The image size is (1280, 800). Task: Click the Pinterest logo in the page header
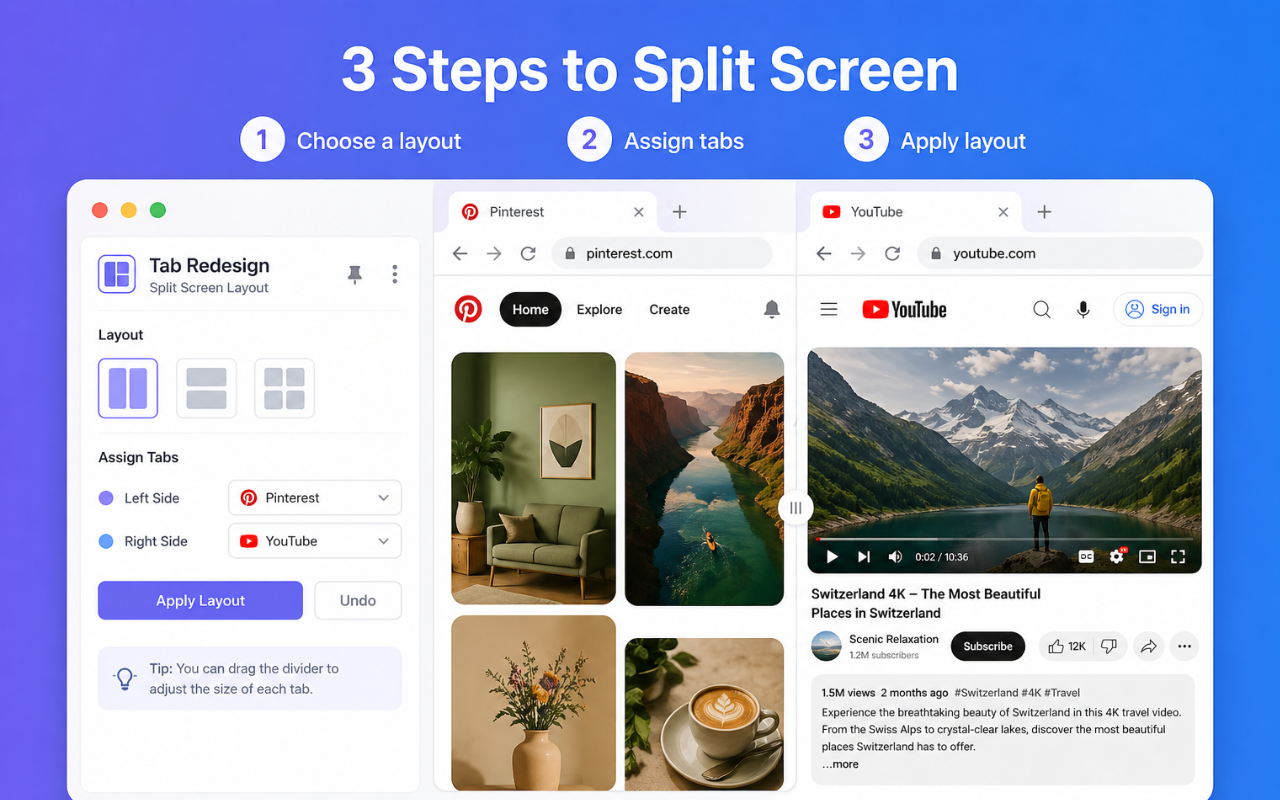tap(468, 309)
